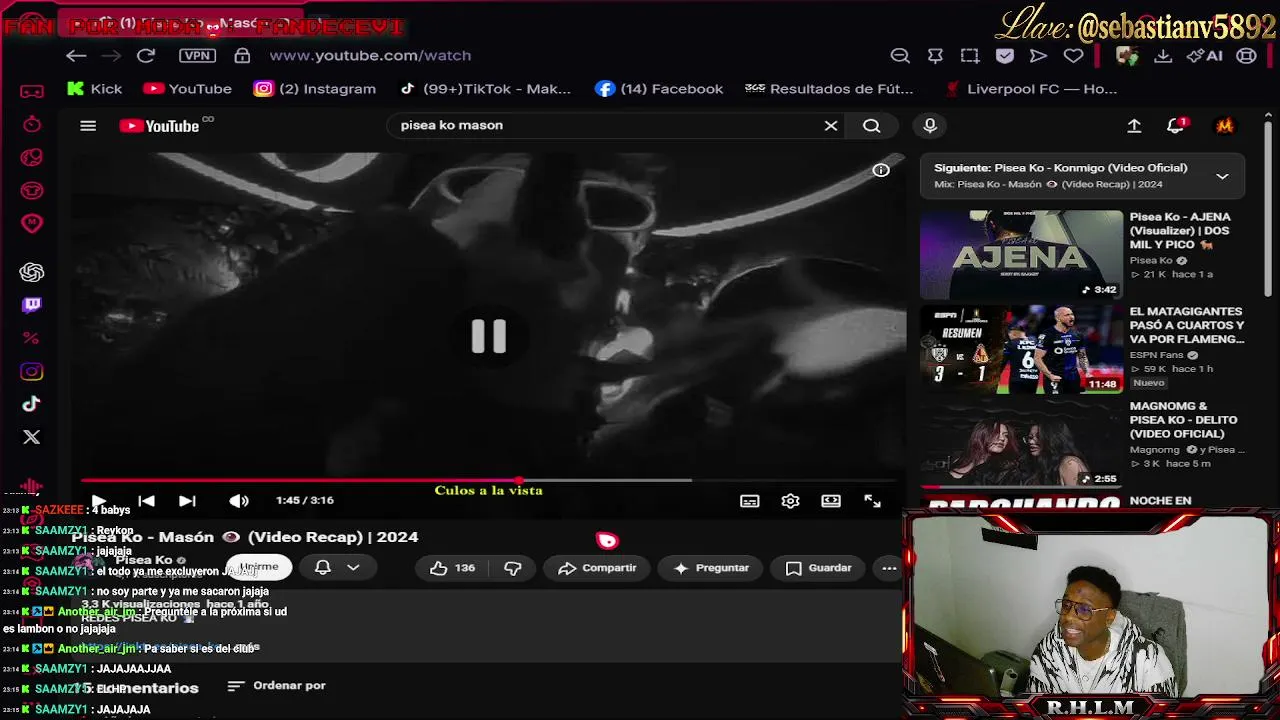
Task: Open the sidebar music player icon
Action: [x=32, y=487]
